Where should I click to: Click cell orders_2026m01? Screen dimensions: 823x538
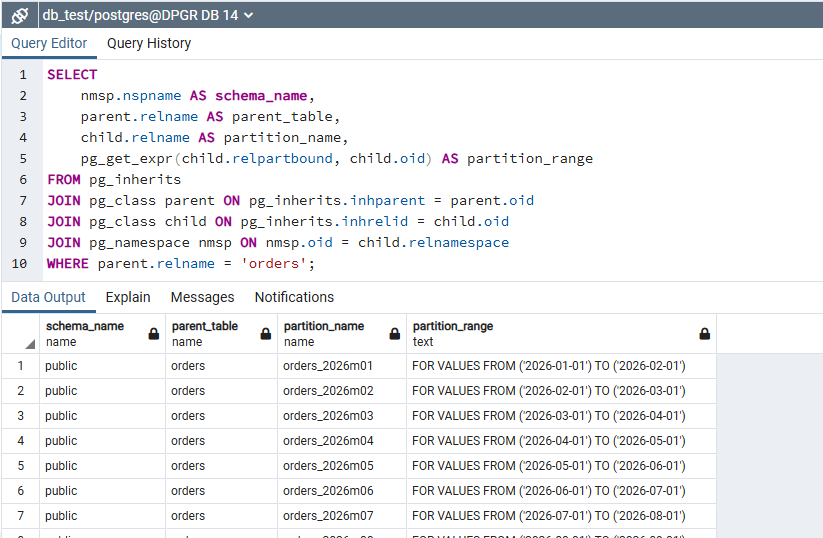point(342,366)
